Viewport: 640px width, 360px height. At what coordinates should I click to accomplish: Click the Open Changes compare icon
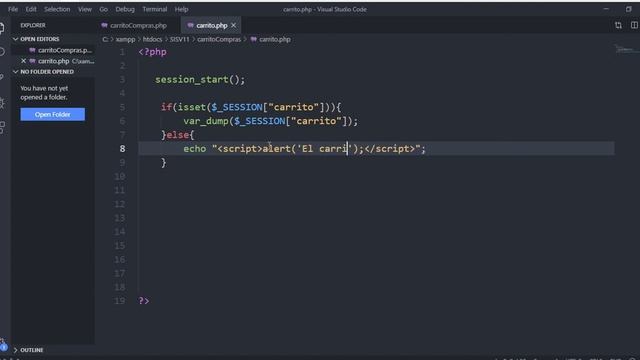pyautogui.click(x=618, y=25)
